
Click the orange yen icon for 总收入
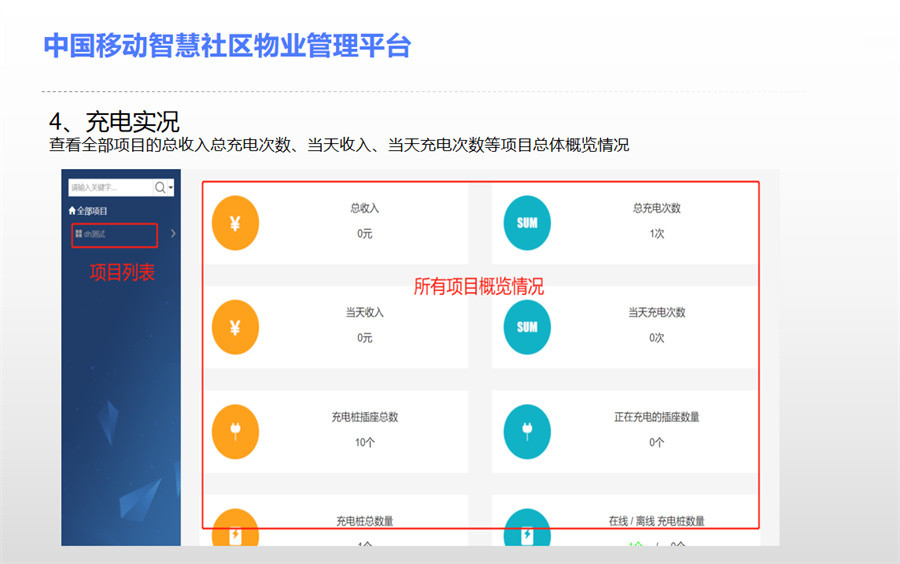tap(235, 223)
